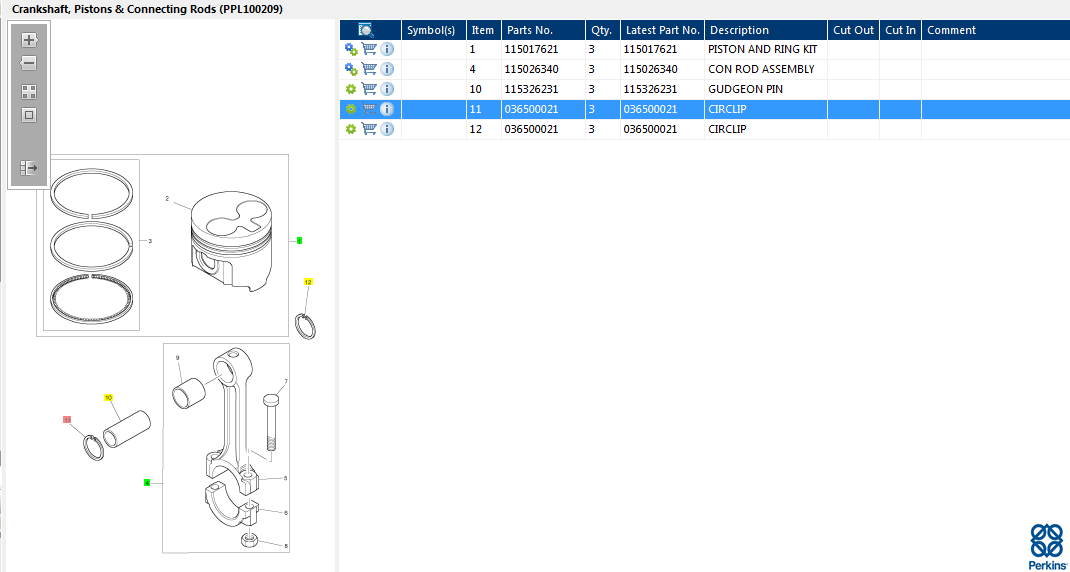This screenshot has height=572, width=1070.
Task: Click the list-with-arrow export icon in diagram toolbar
Action: (x=29, y=168)
